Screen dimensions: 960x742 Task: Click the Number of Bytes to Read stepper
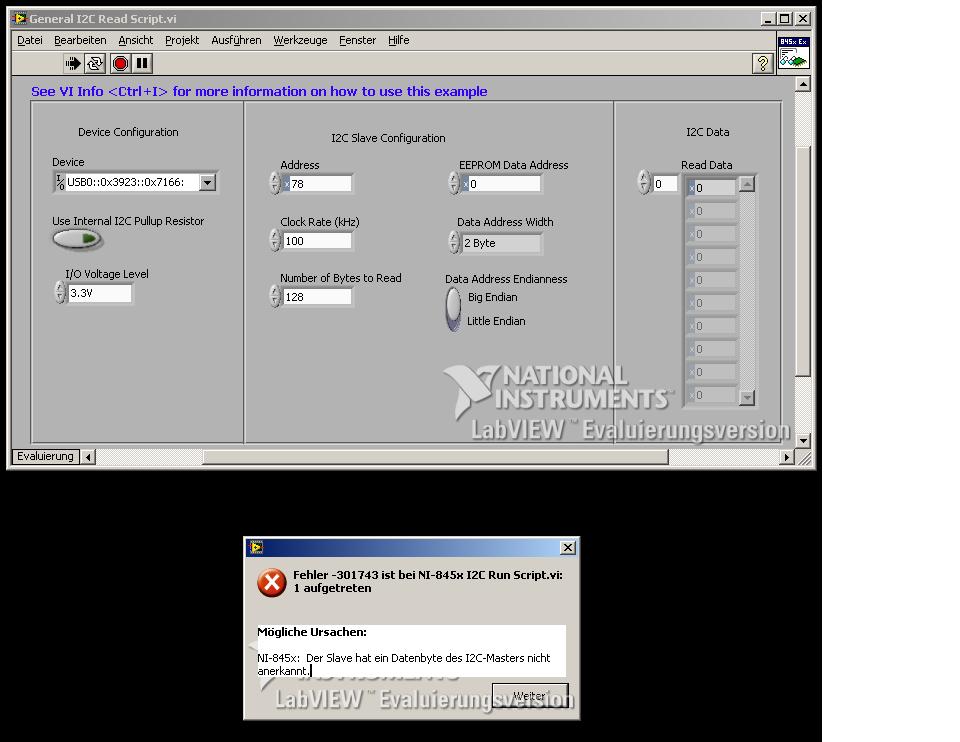(274, 296)
